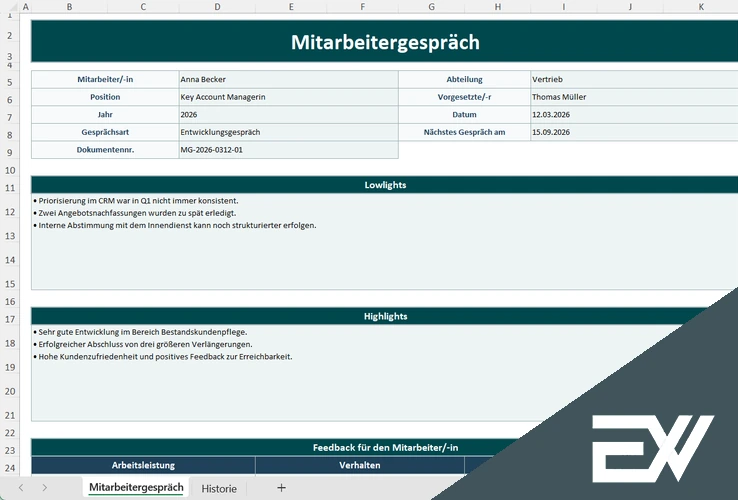This screenshot has width=738, height=500.
Task: Click the Dokumentennr. label cell
Action: coord(105,150)
